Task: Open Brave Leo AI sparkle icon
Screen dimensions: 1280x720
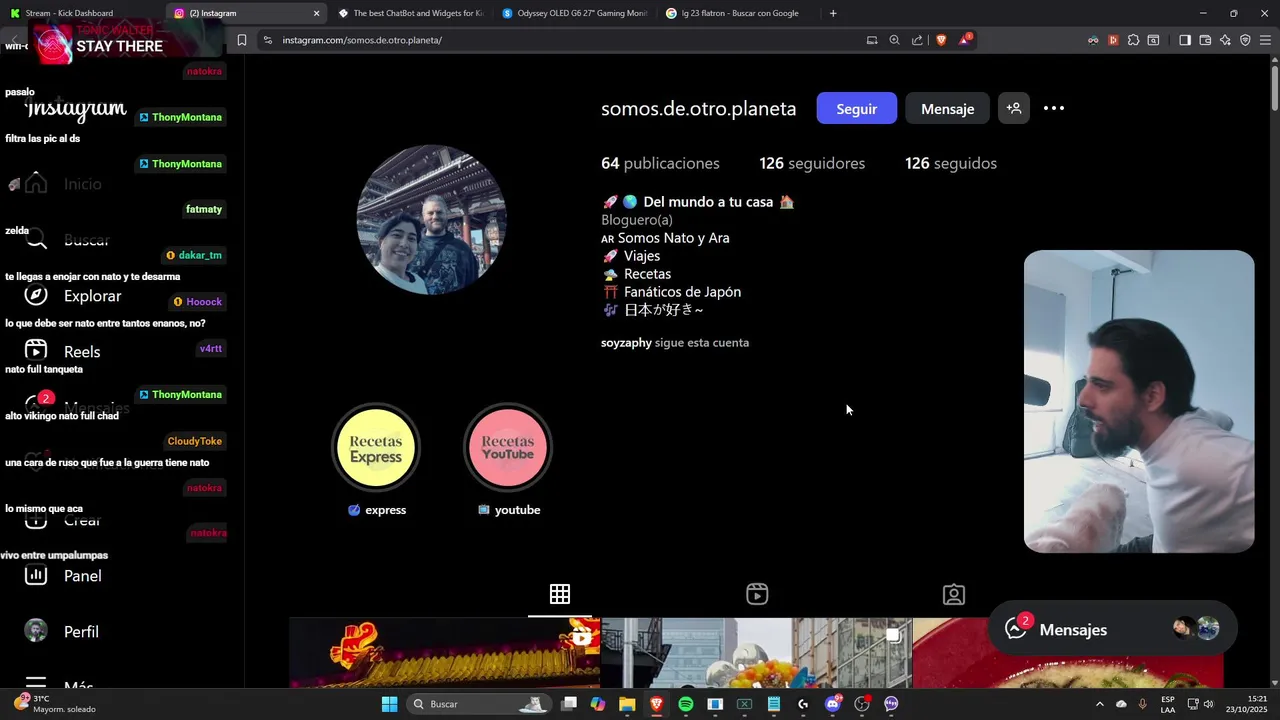Action: pyautogui.click(x=1225, y=40)
